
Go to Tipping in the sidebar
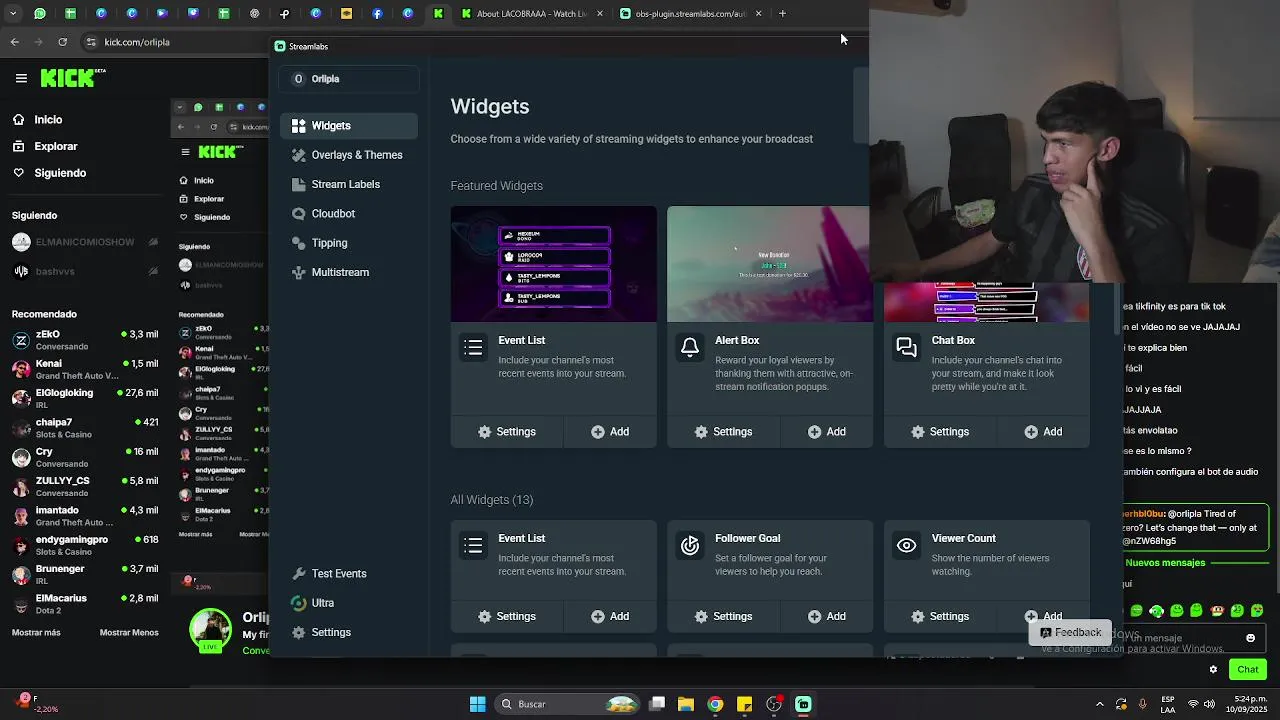tap(348, 243)
